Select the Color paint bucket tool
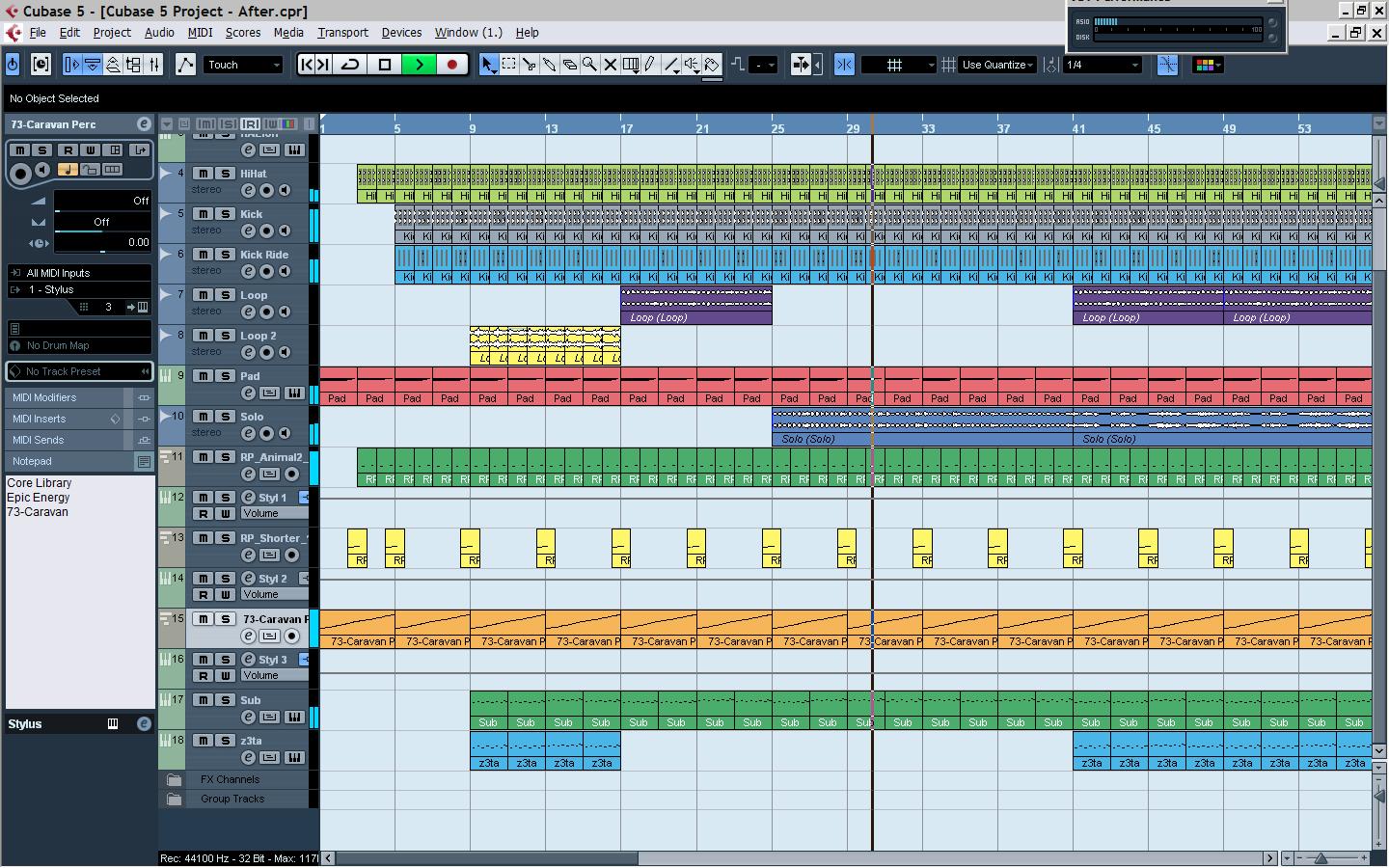Viewport: 1389px width, 868px height. click(x=712, y=65)
